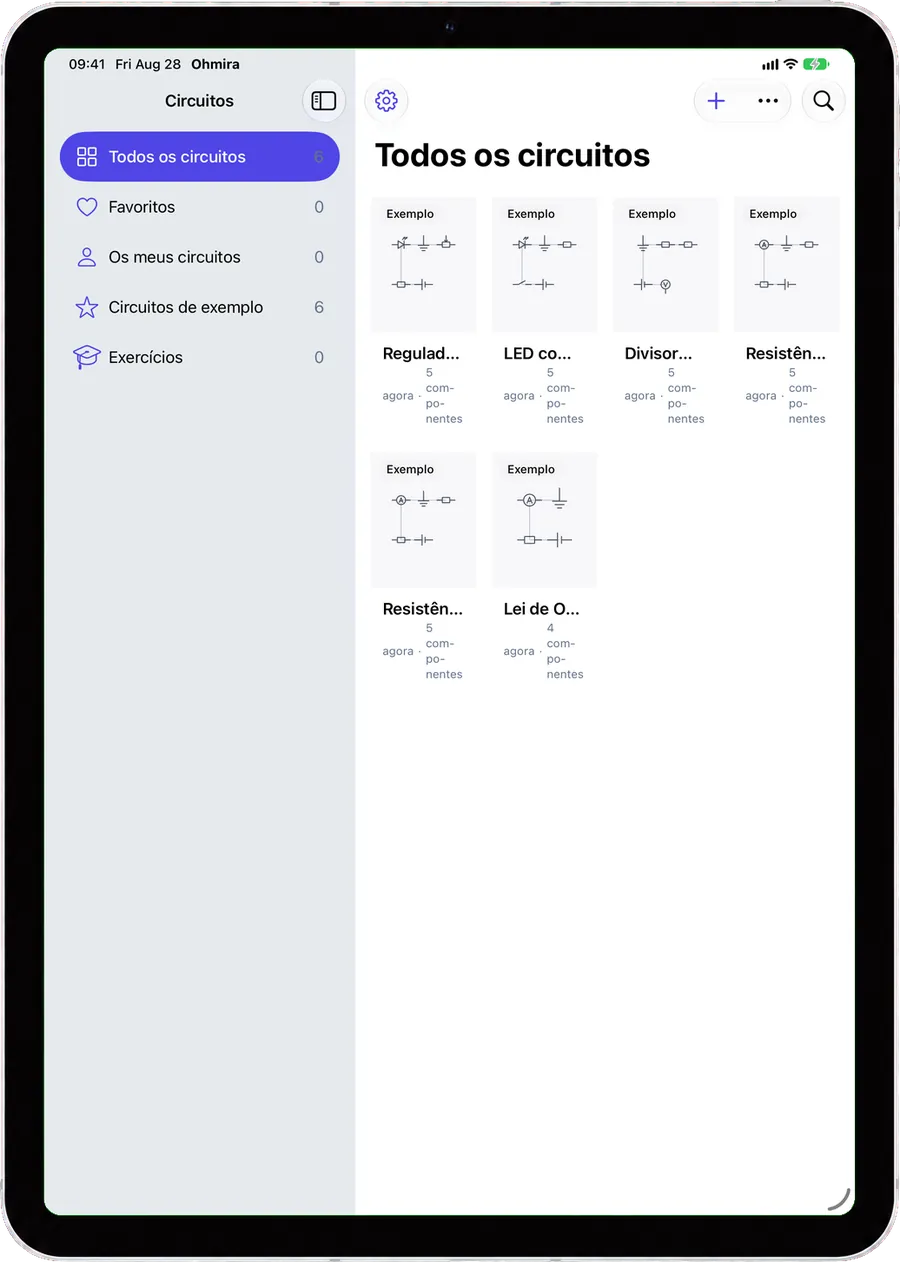The image size is (900, 1262).
Task: Open Favoritos via heart icon
Action: pyautogui.click(x=87, y=207)
